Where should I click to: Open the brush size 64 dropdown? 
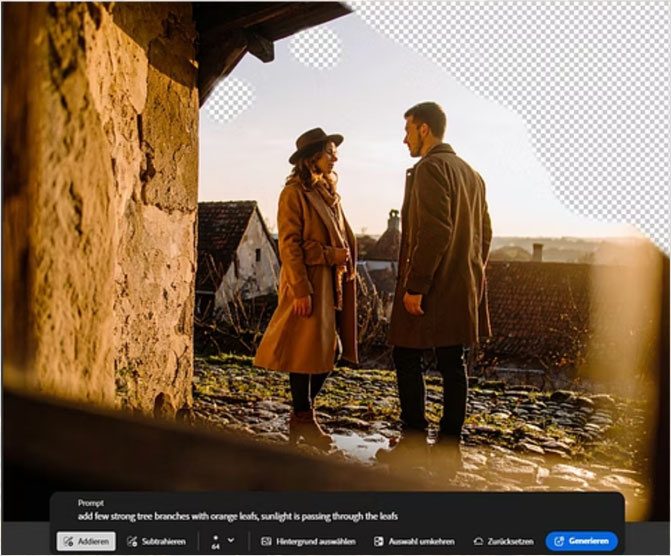217,541
